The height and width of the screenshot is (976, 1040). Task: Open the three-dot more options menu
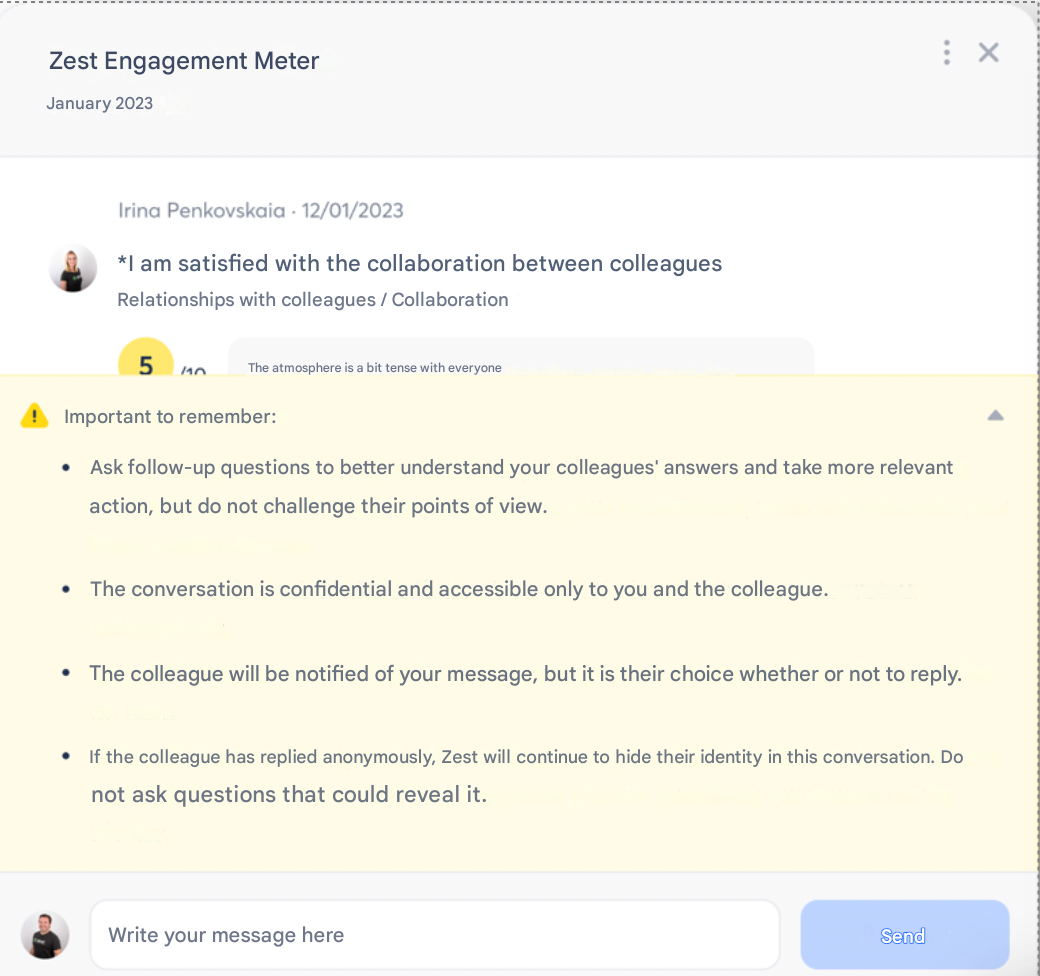[x=946, y=53]
